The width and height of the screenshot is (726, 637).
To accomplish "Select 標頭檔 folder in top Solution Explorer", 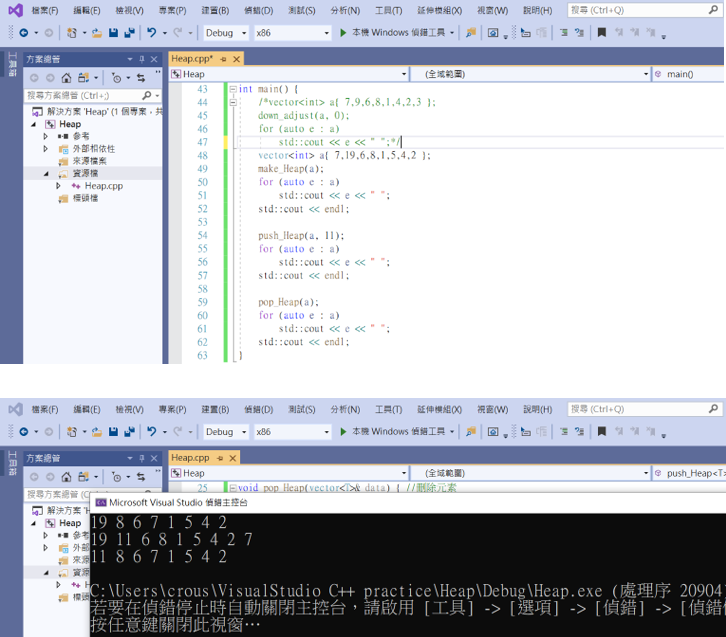I will 85,198.
